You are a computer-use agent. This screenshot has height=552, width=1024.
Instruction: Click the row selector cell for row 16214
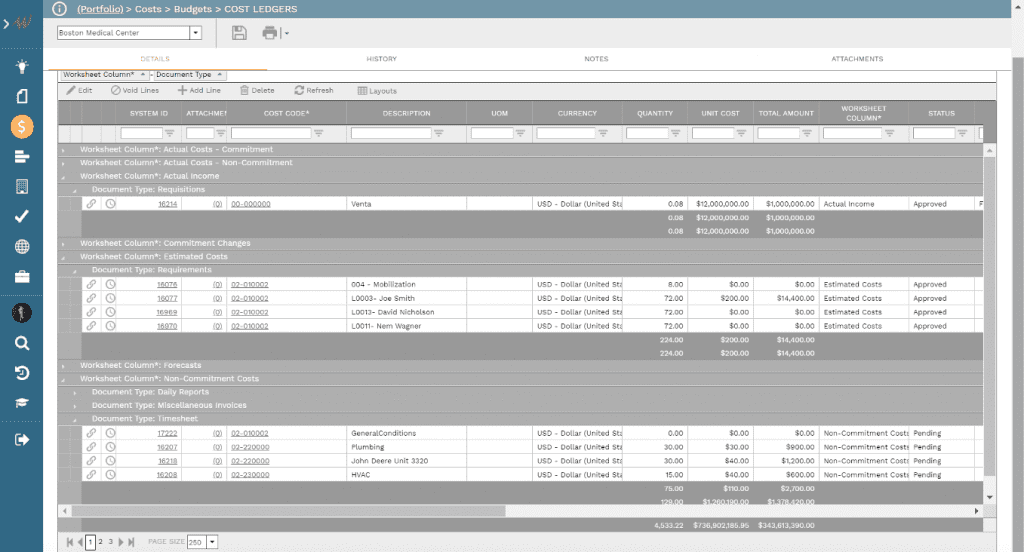coord(69,204)
